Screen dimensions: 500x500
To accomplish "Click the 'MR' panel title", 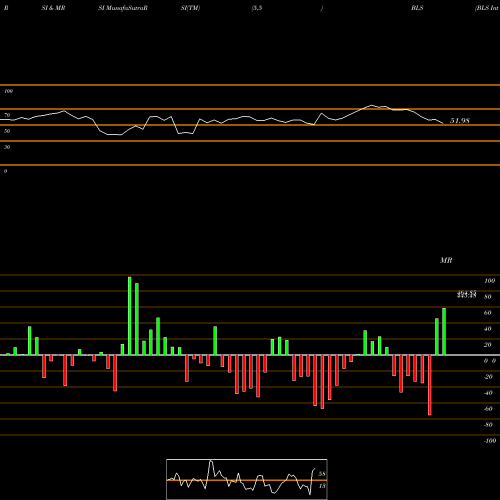I will pyautogui.click(x=446, y=260).
